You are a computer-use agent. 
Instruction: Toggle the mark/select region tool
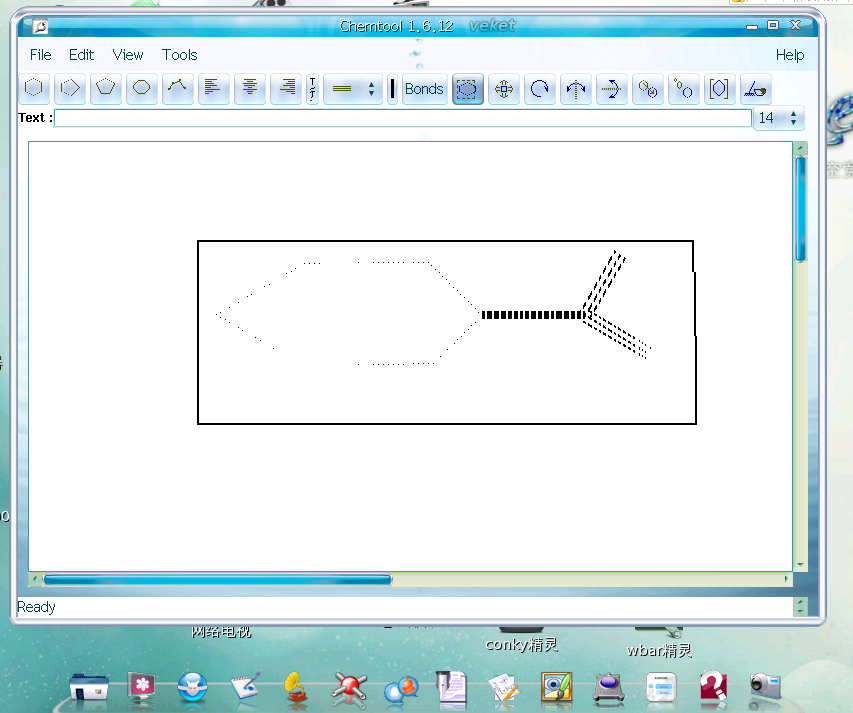[467, 89]
